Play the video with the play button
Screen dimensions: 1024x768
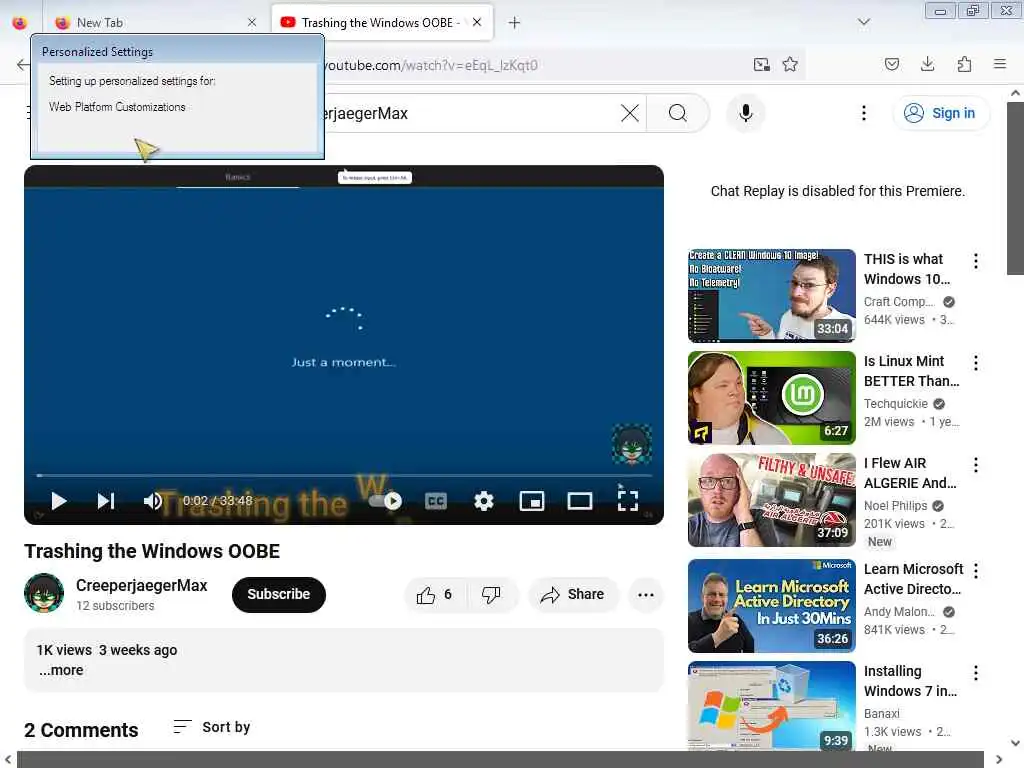[58, 501]
